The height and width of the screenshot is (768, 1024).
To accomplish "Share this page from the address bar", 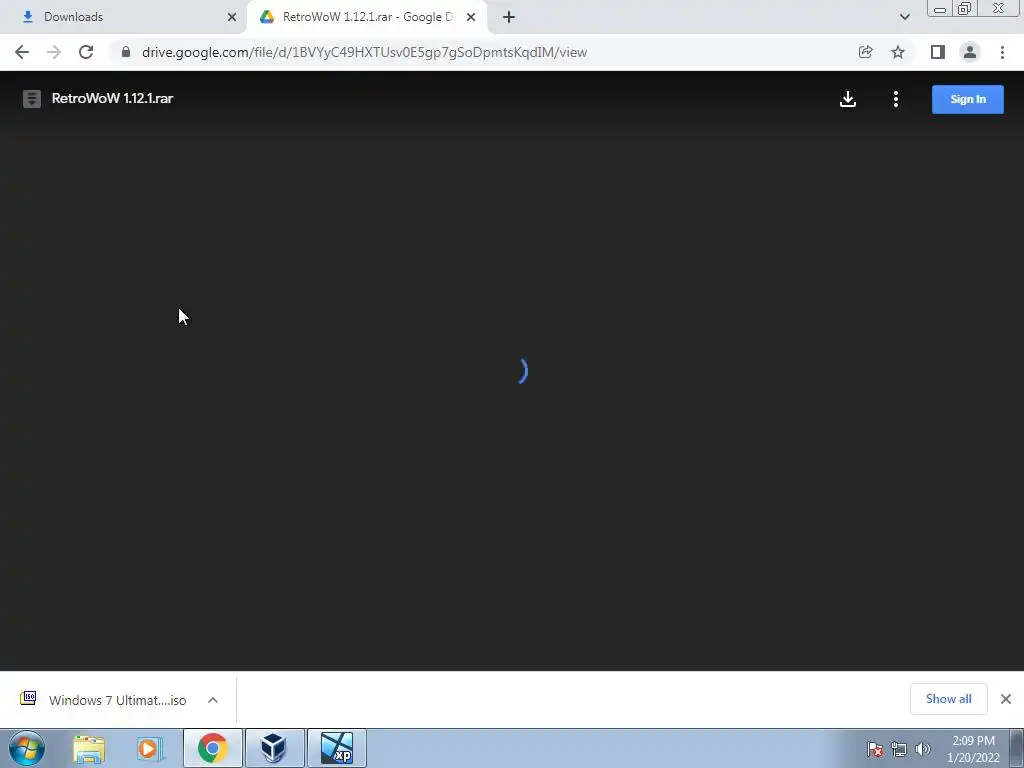I will 865,52.
